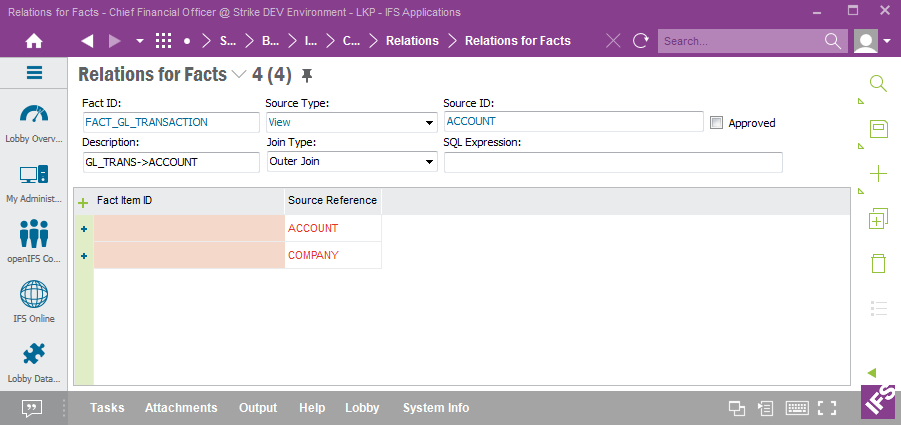This screenshot has width=901, height=425.
Task: Open the user profile avatar
Action: click(x=865, y=41)
